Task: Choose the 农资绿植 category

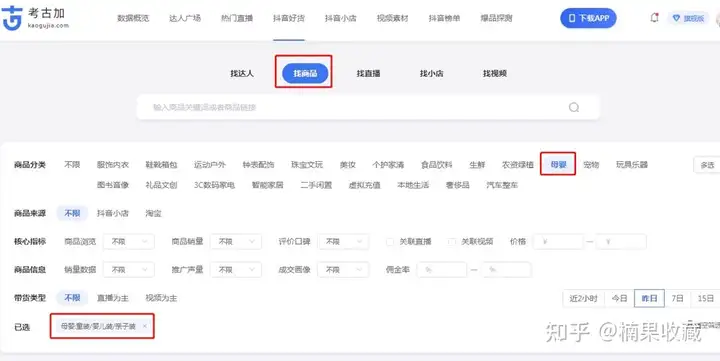Action: (x=518, y=164)
